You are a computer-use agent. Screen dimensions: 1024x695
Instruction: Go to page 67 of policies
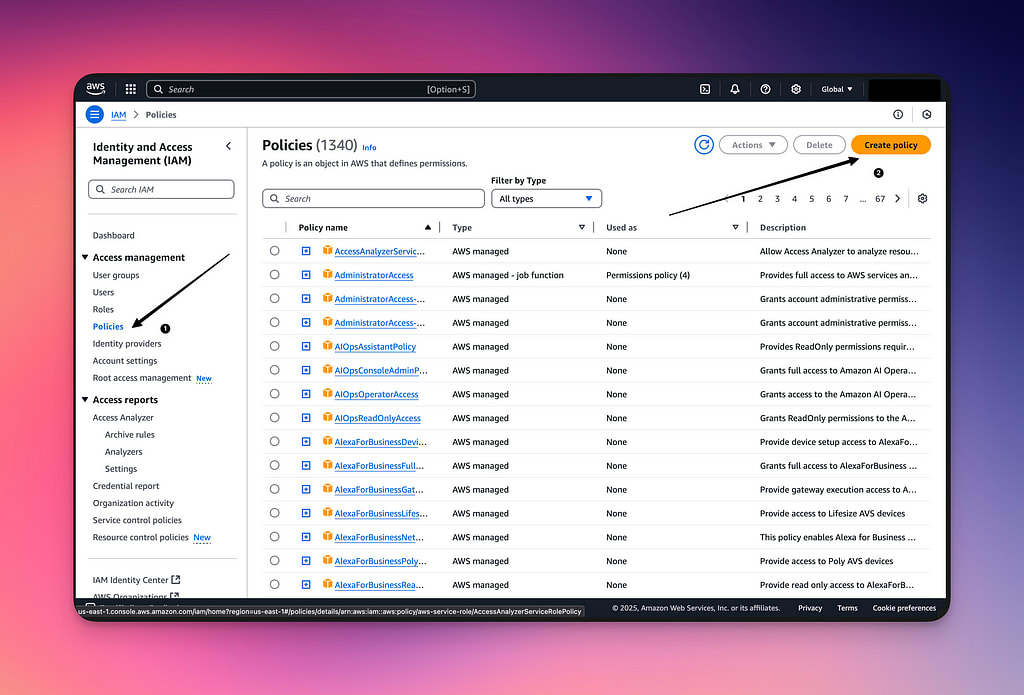[x=880, y=199]
